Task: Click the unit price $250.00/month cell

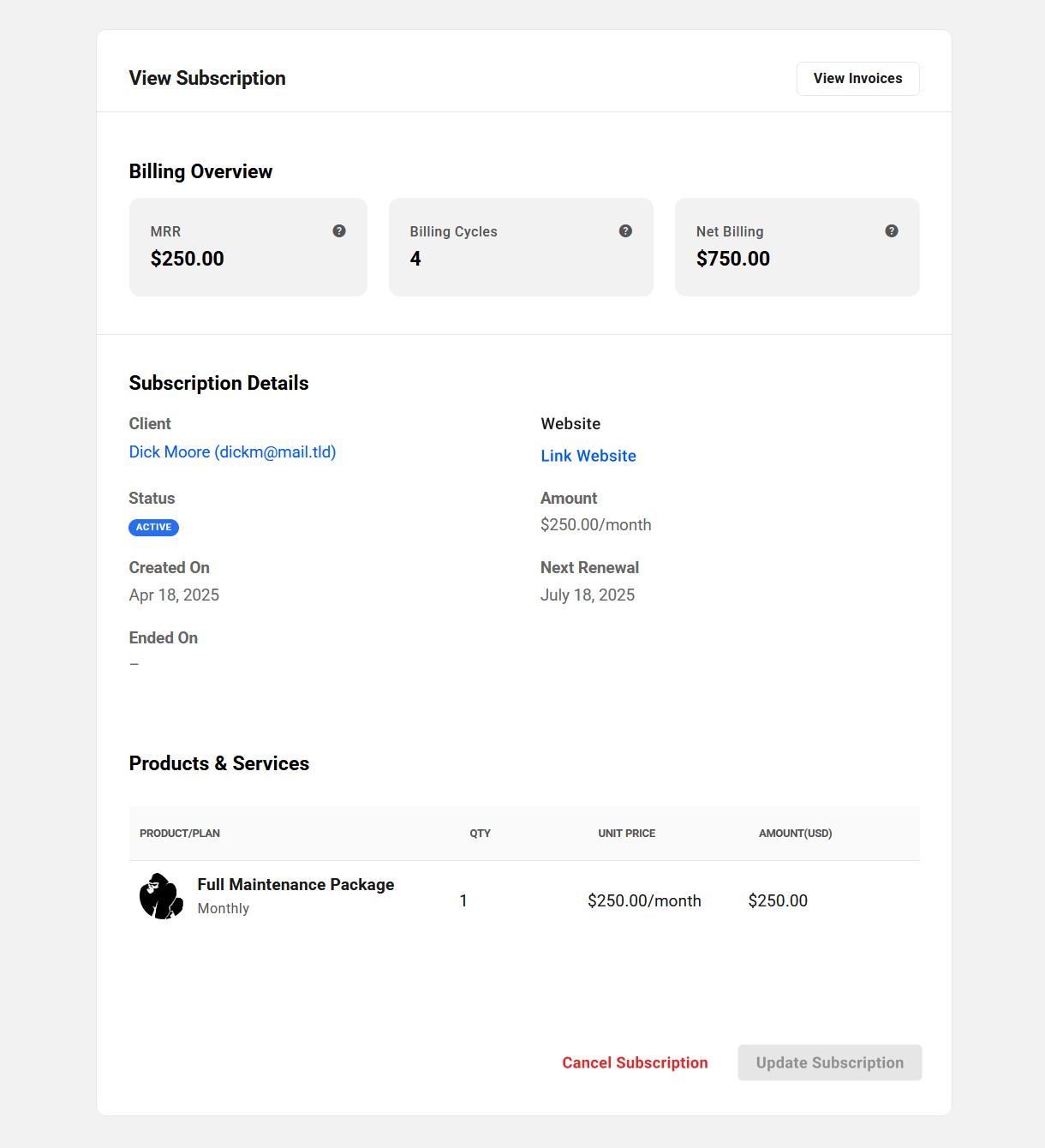Action: (644, 901)
